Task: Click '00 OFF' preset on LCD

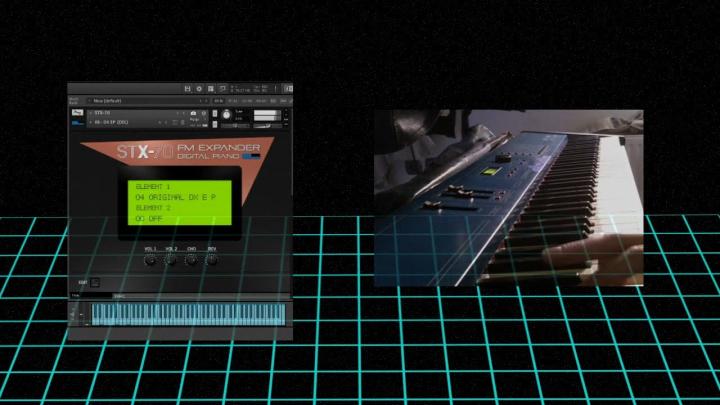Action: click(149, 219)
